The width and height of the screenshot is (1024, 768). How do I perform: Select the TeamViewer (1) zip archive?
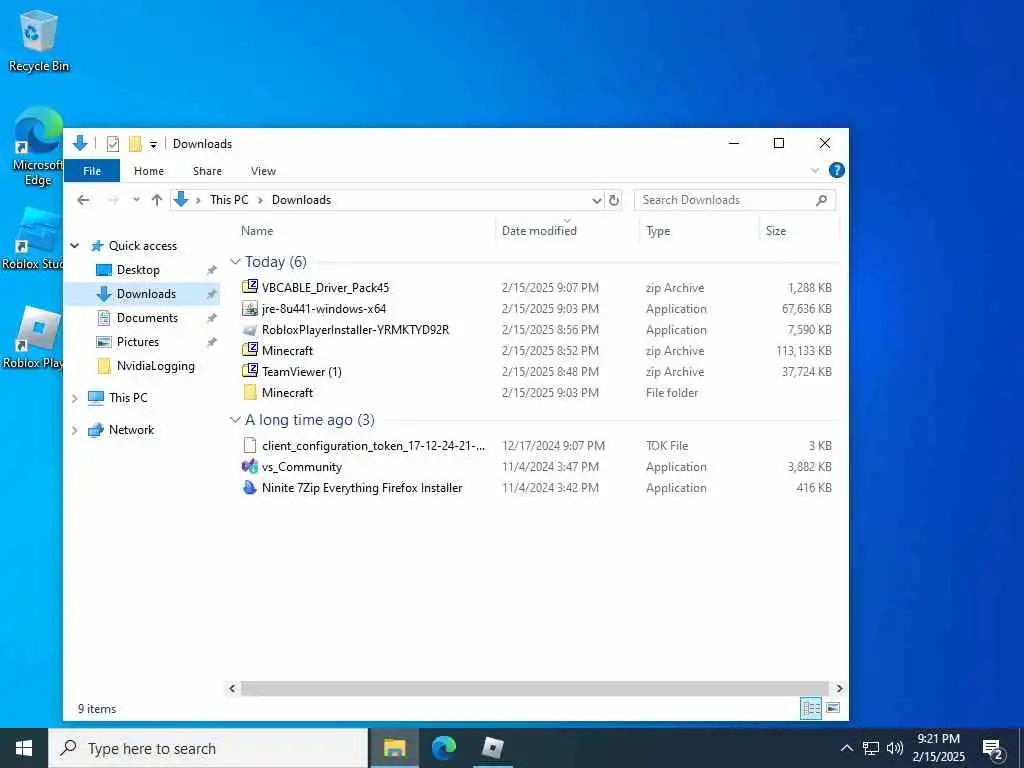click(302, 372)
